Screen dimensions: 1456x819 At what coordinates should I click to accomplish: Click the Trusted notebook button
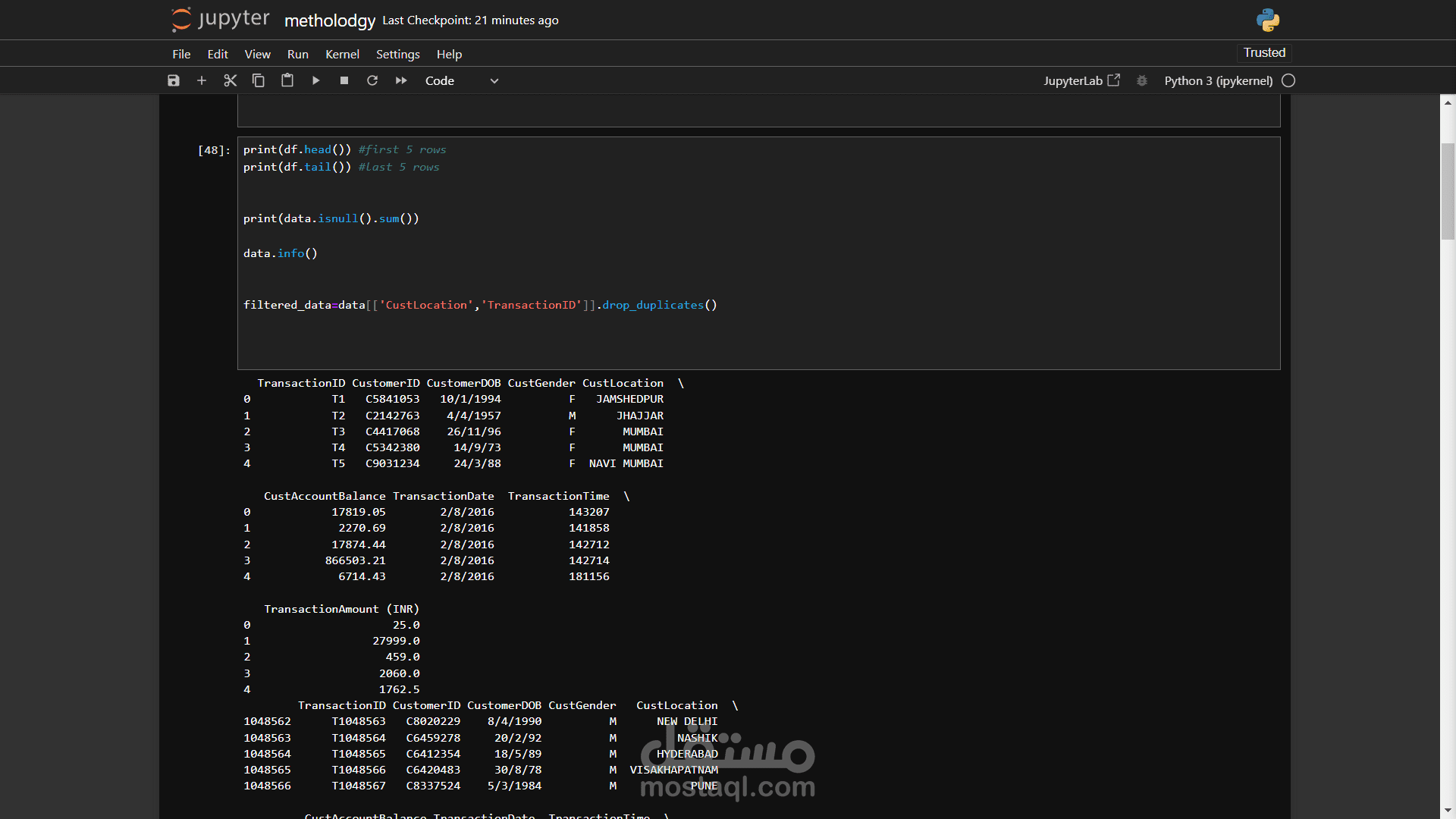coord(1264,53)
